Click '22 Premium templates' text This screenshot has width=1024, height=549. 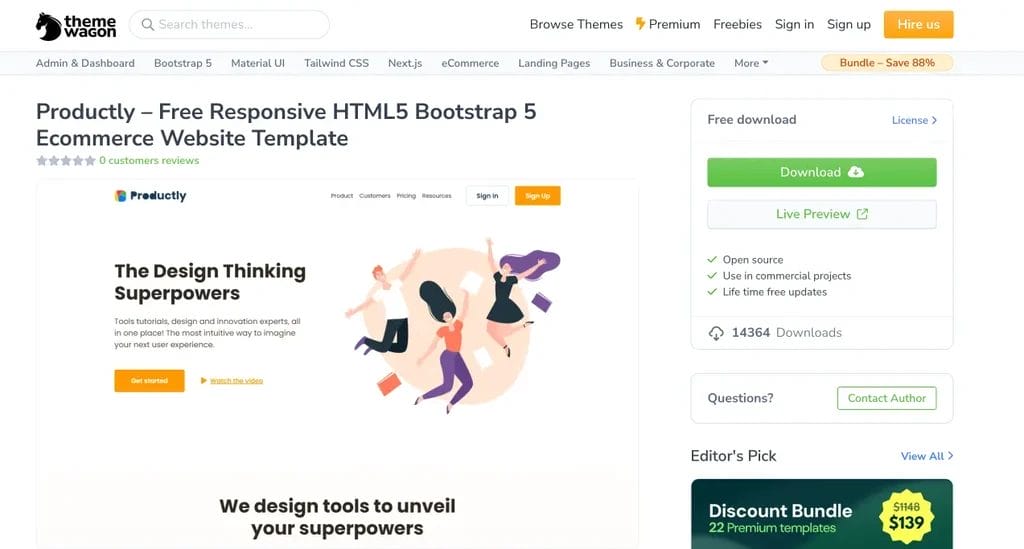(772, 528)
